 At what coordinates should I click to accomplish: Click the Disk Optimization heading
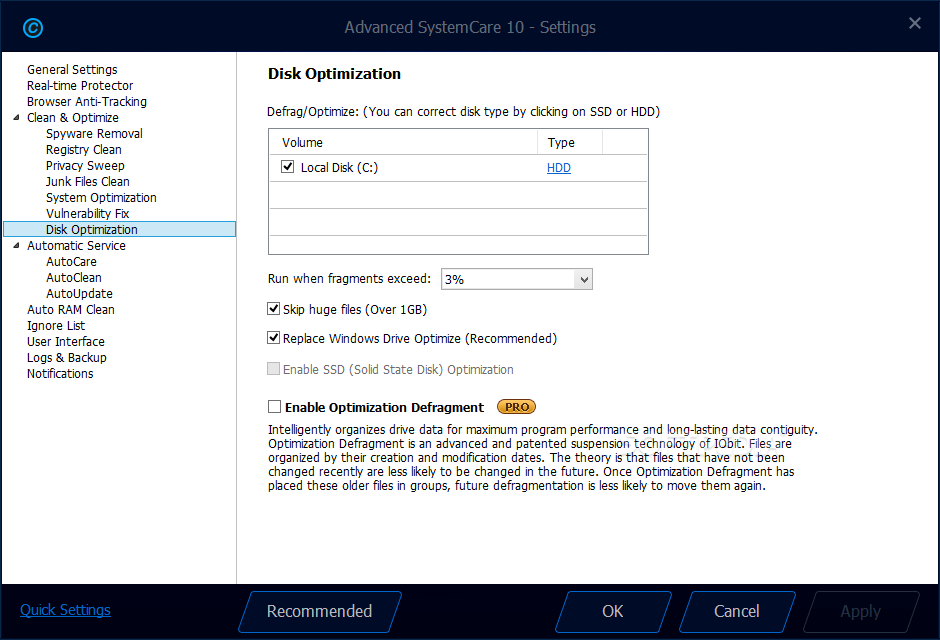click(335, 74)
